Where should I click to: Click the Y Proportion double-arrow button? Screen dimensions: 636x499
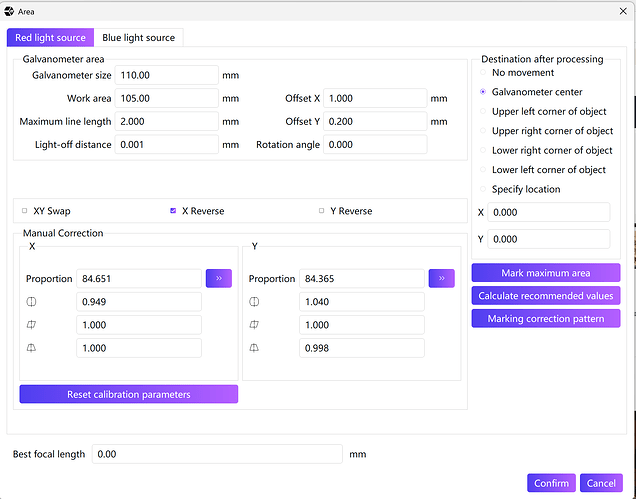[x=441, y=278]
